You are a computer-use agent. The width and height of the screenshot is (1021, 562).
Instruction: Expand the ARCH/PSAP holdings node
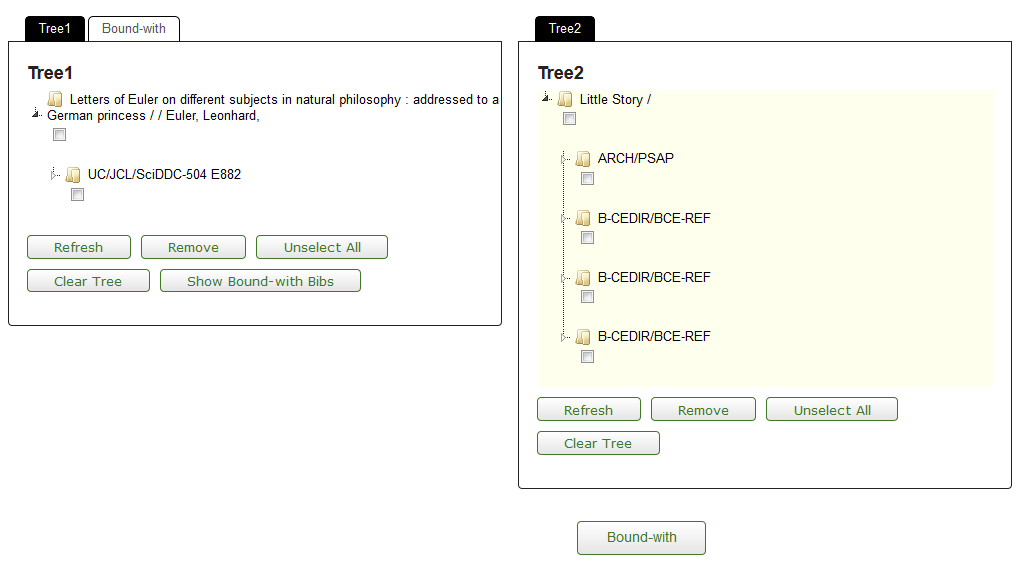(x=564, y=158)
